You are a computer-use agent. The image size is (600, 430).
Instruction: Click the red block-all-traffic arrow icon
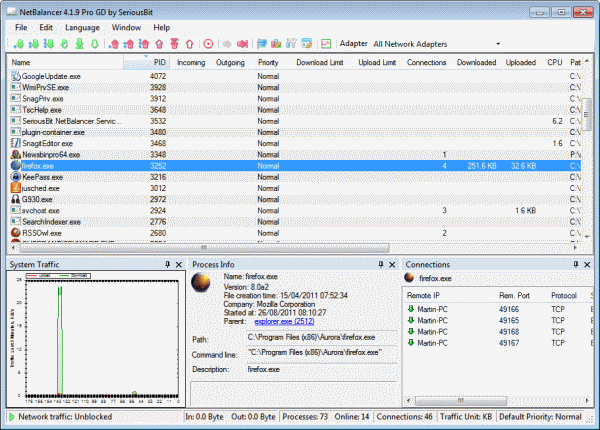[242, 44]
